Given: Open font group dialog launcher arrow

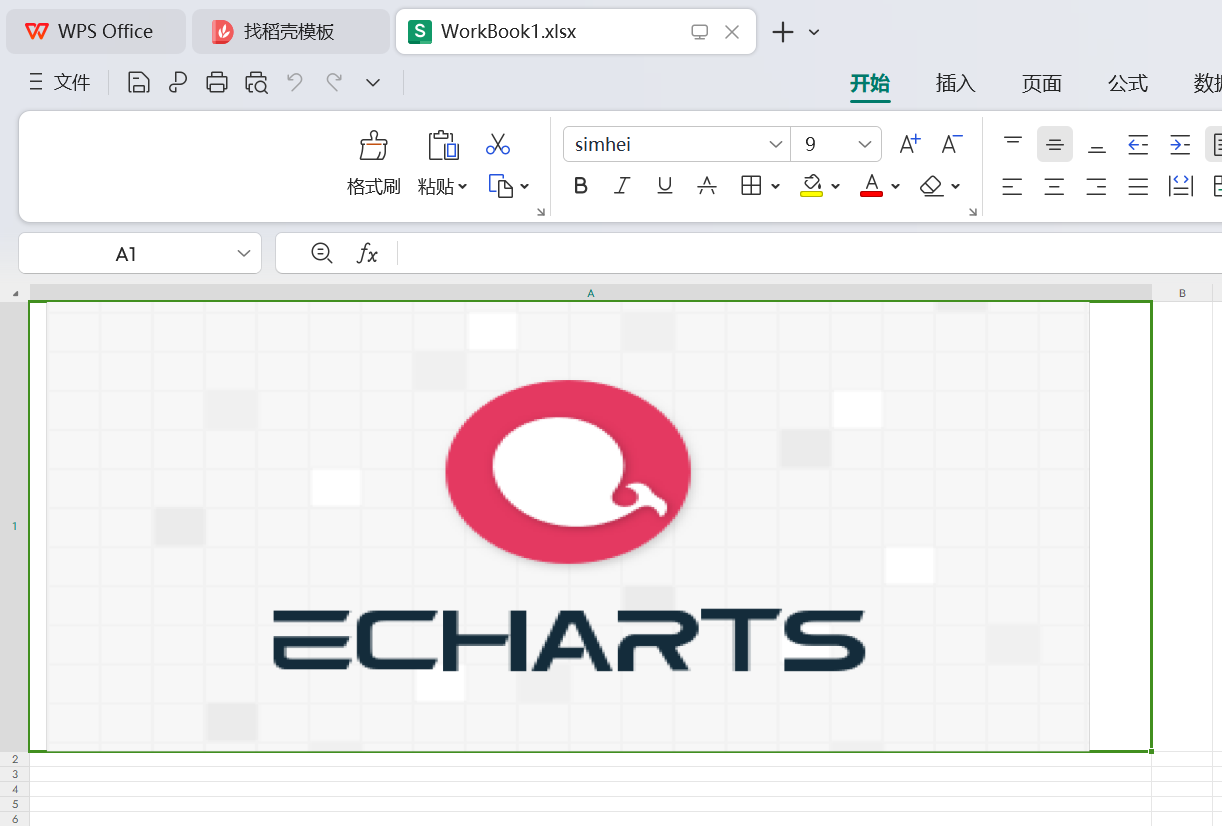Looking at the screenshot, I should [x=973, y=212].
